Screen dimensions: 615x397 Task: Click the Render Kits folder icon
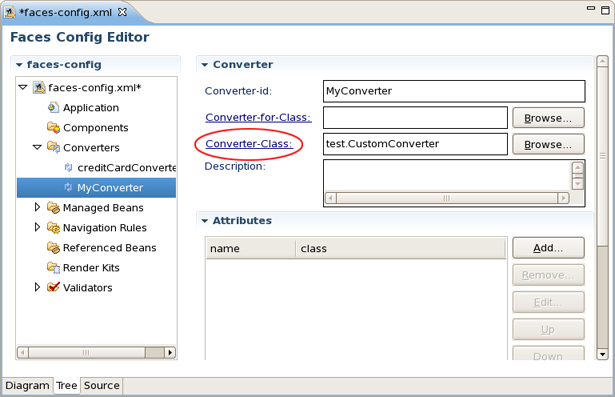pos(53,268)
